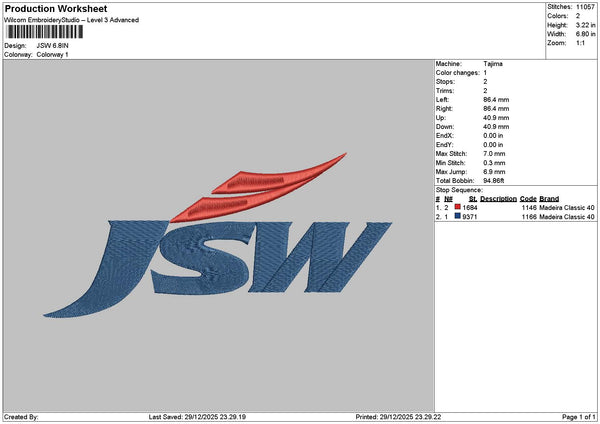Select the JSW embroidery design preview
This screenshot has height=424, width=600.
(x=218, y=235)
